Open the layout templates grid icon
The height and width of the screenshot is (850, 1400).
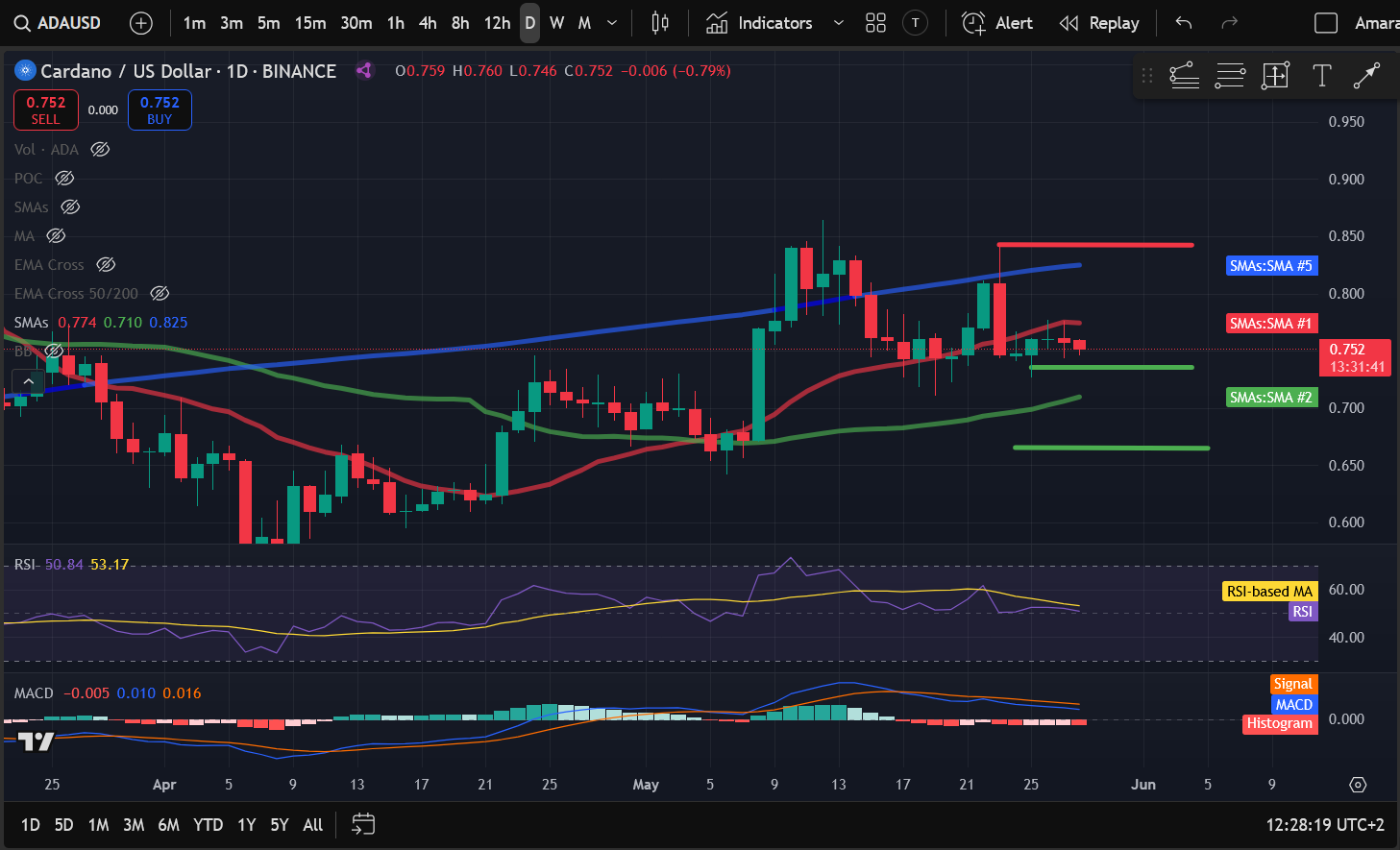click(x=875, y=23)
